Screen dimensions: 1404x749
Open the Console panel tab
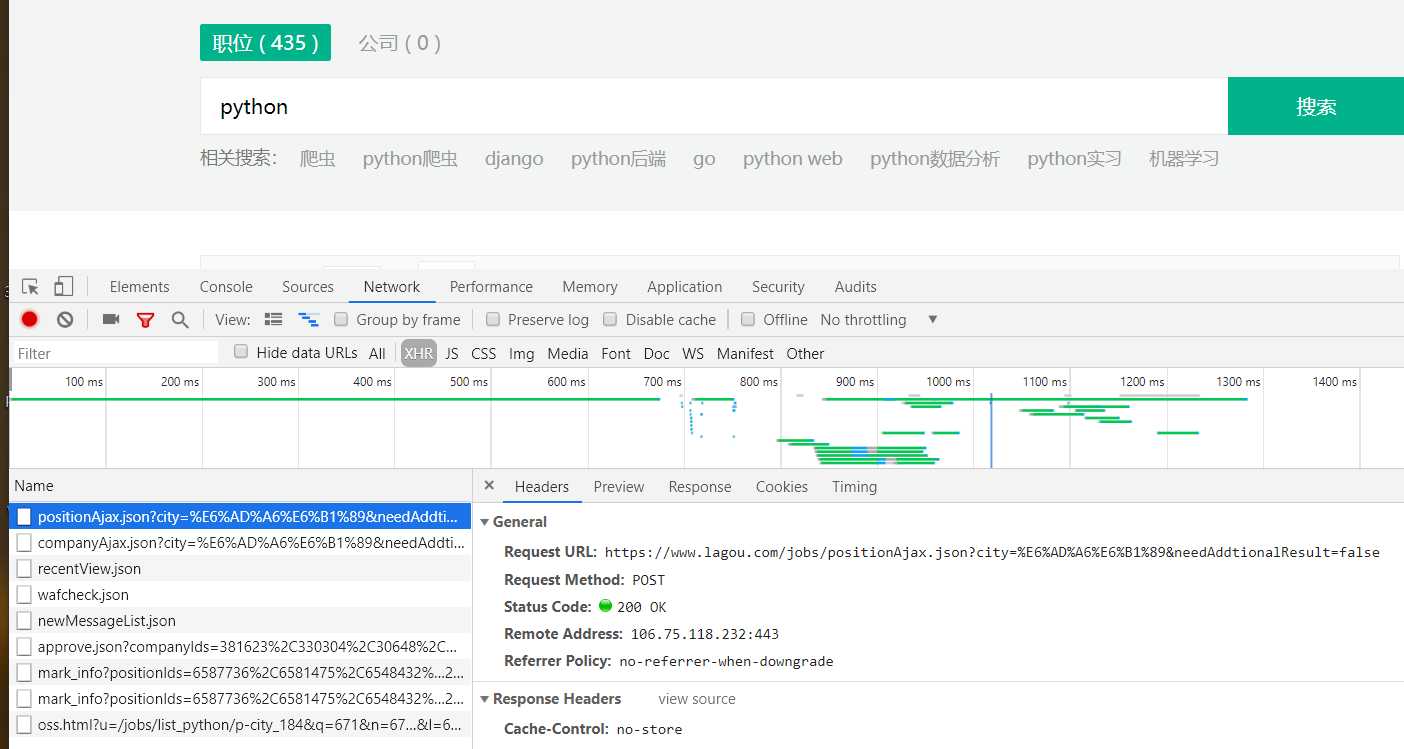tap(226, 287)
